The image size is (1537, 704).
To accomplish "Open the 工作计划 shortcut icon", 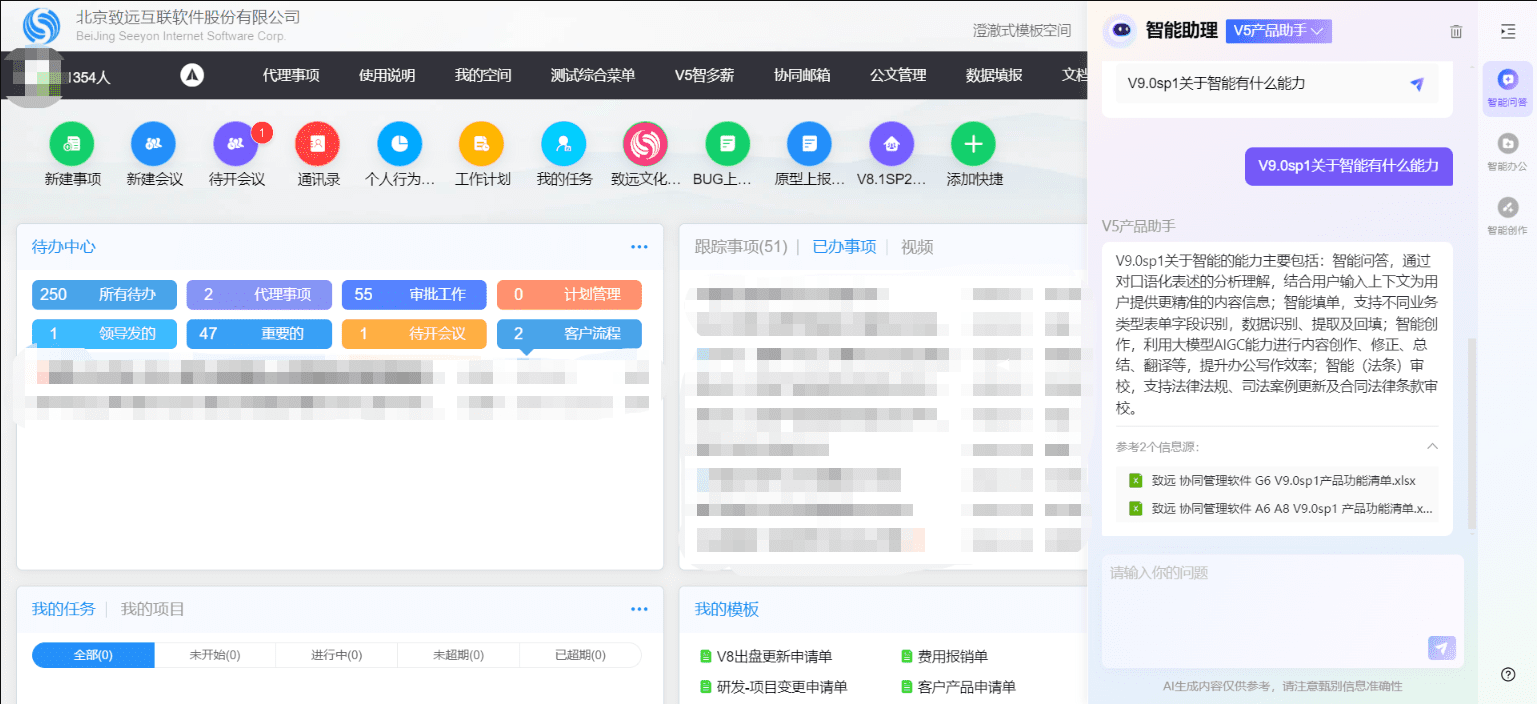I will coord(482,145).
